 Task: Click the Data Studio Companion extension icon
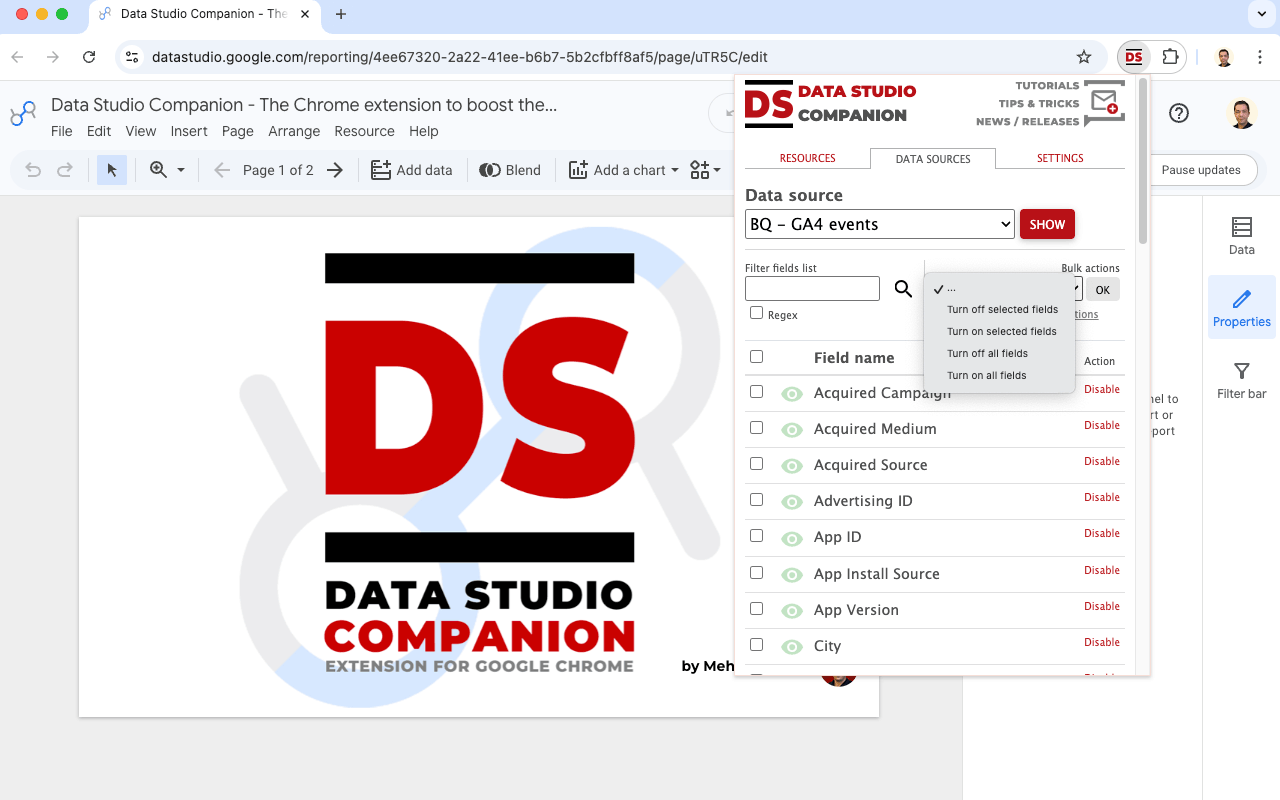click(1133, 57)
